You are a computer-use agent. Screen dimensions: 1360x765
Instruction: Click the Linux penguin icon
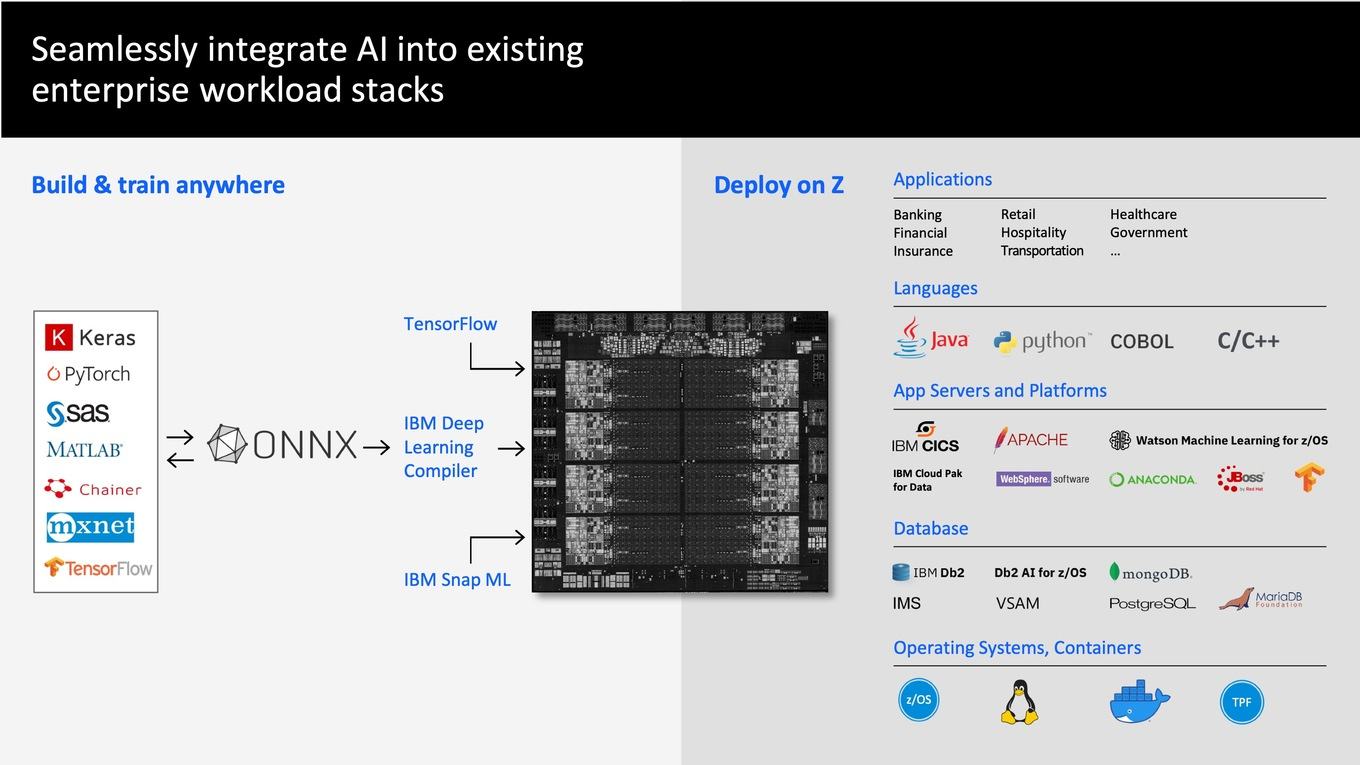tap(1019, 701)
